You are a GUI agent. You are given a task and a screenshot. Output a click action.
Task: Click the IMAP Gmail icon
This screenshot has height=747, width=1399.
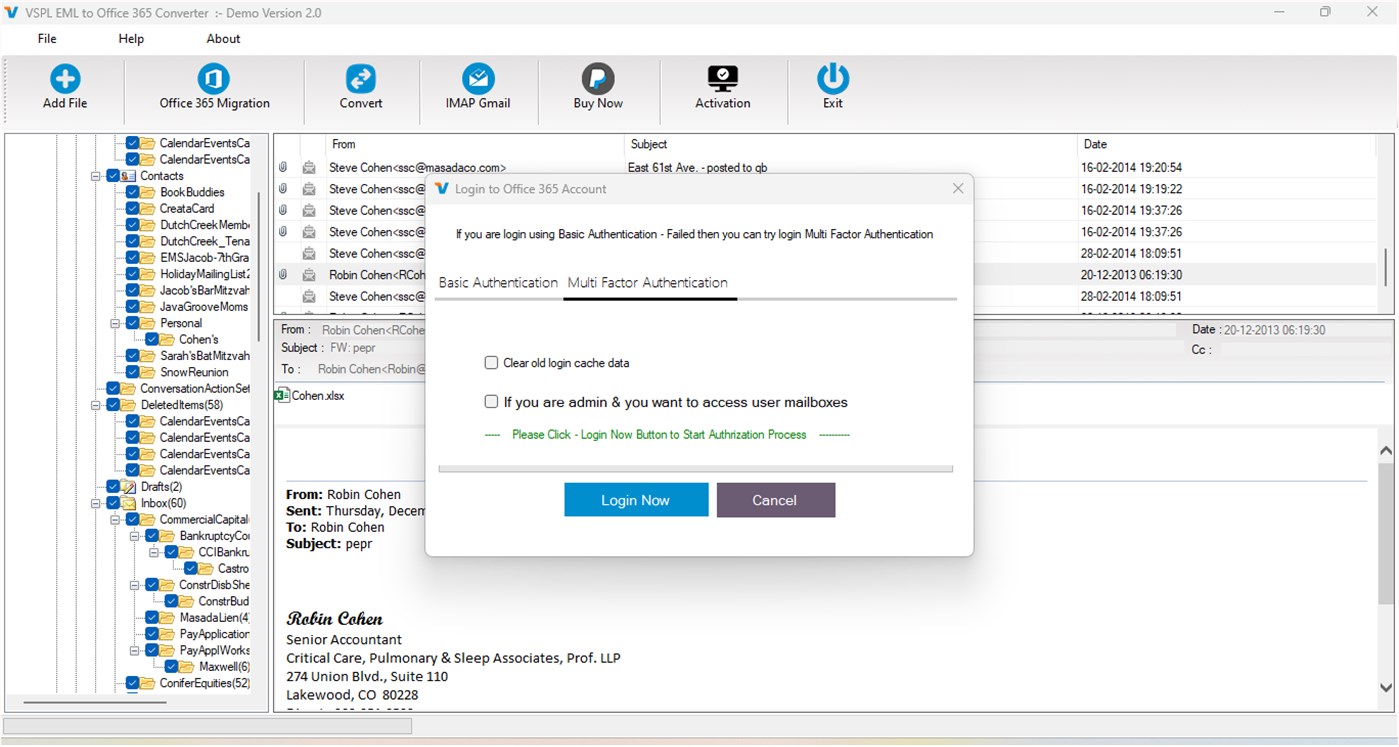point(478,90)
